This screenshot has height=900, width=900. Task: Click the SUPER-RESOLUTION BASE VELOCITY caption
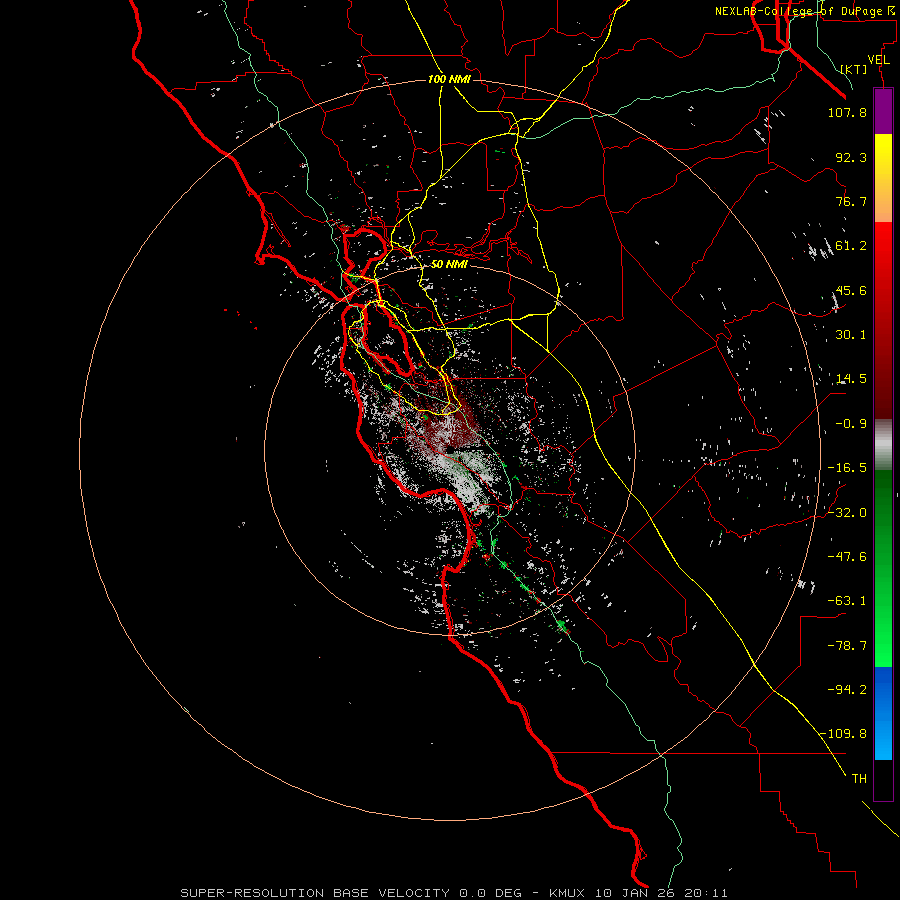click(x=454, y=893)
